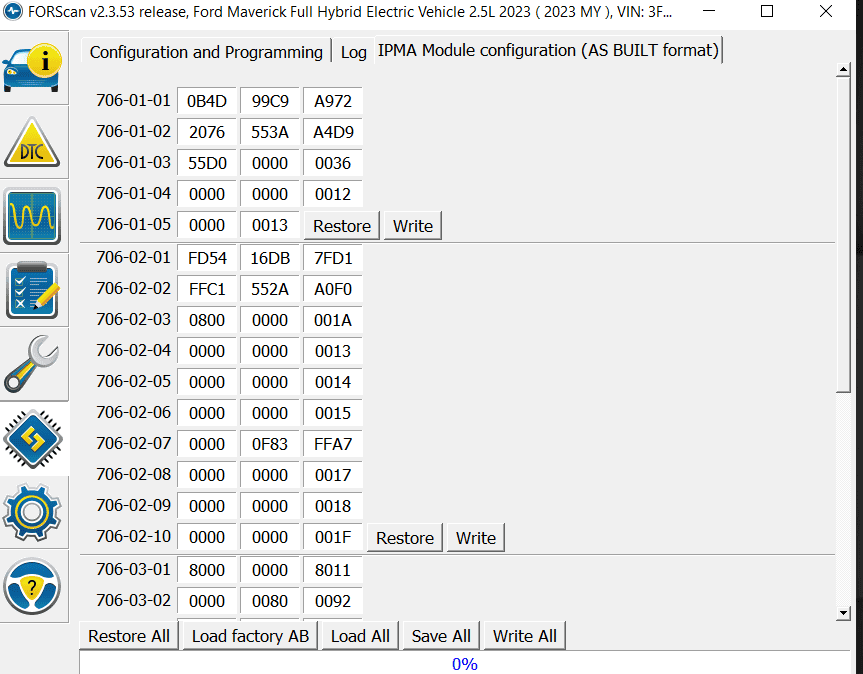Click field 2076 in row 706-01-02
The image size is (863, 674).
pyautogui.click(x=207, y=132)
